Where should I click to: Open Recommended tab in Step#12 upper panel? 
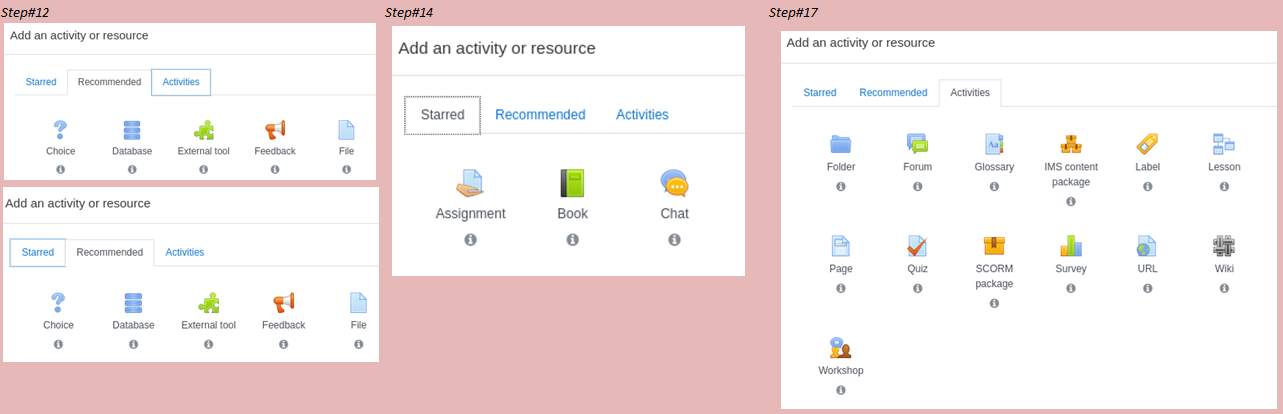(109, 82)
